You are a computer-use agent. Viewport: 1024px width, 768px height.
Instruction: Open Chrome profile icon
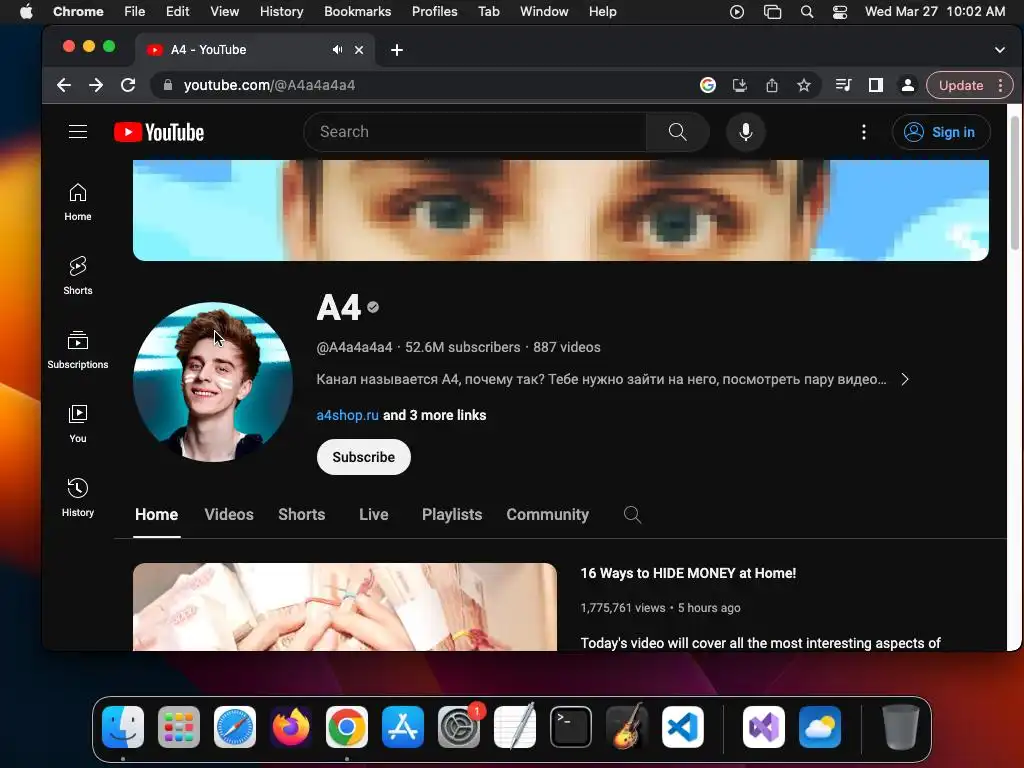[x=908, y=85]
